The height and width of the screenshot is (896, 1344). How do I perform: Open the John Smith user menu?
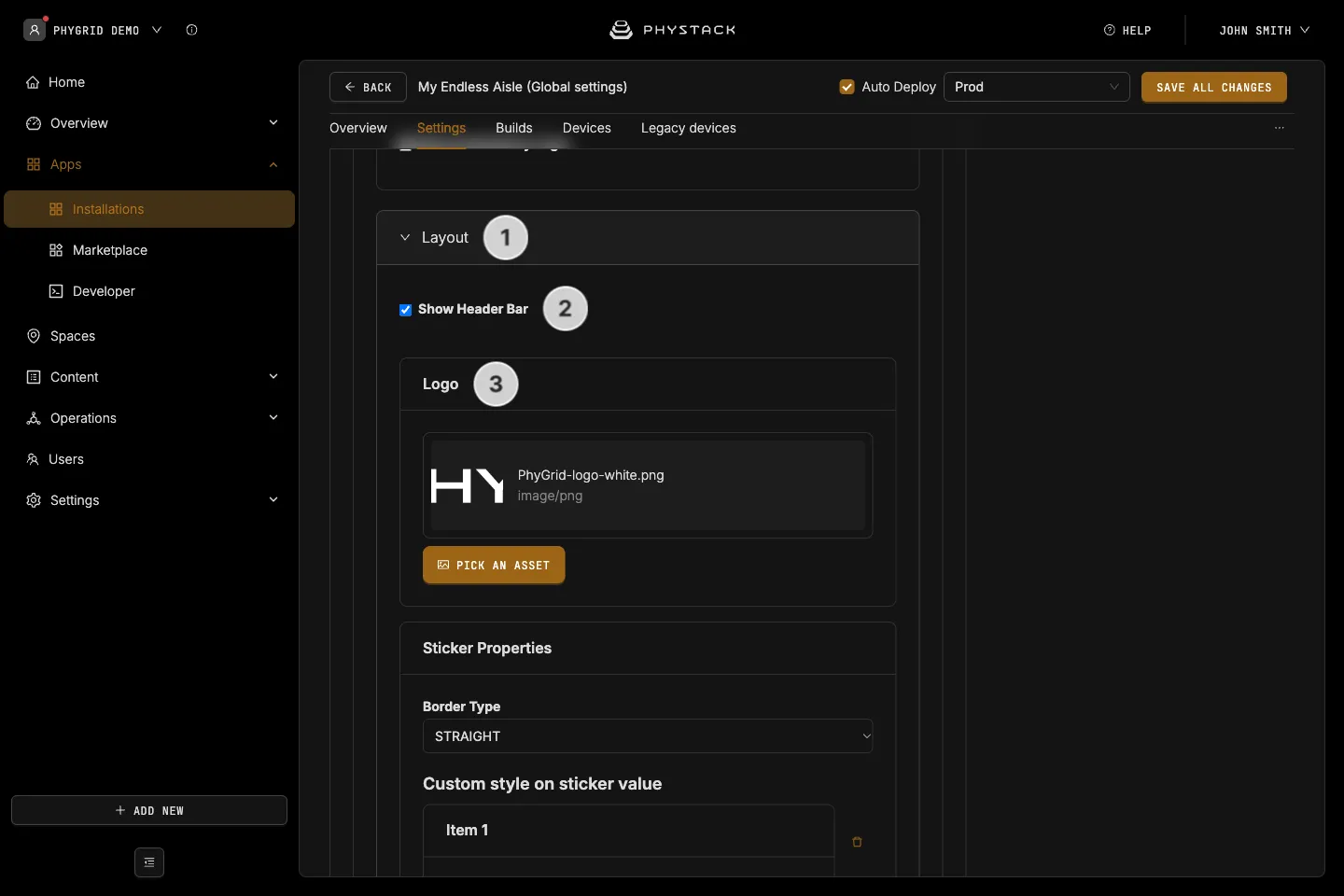click(x=1265, y=30)
